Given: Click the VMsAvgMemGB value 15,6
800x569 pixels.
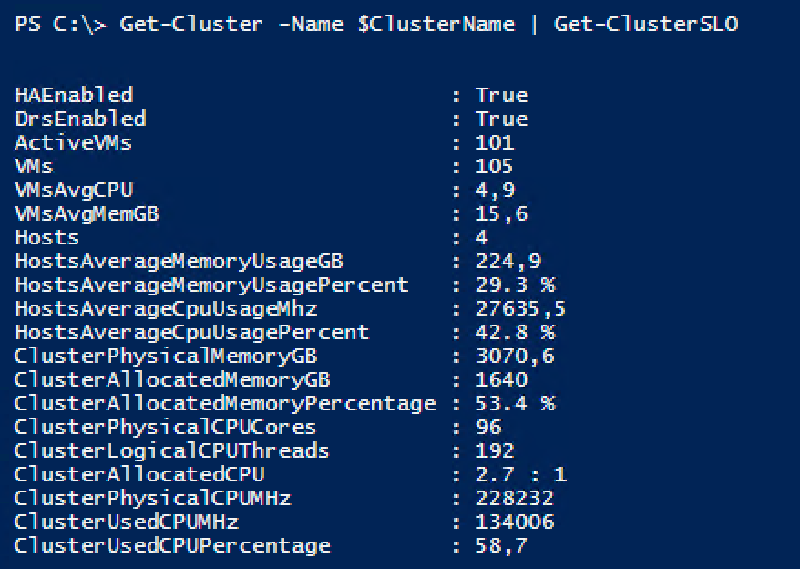Looking at the screenshot, I should pyautogui.click(x=502, y=213).
